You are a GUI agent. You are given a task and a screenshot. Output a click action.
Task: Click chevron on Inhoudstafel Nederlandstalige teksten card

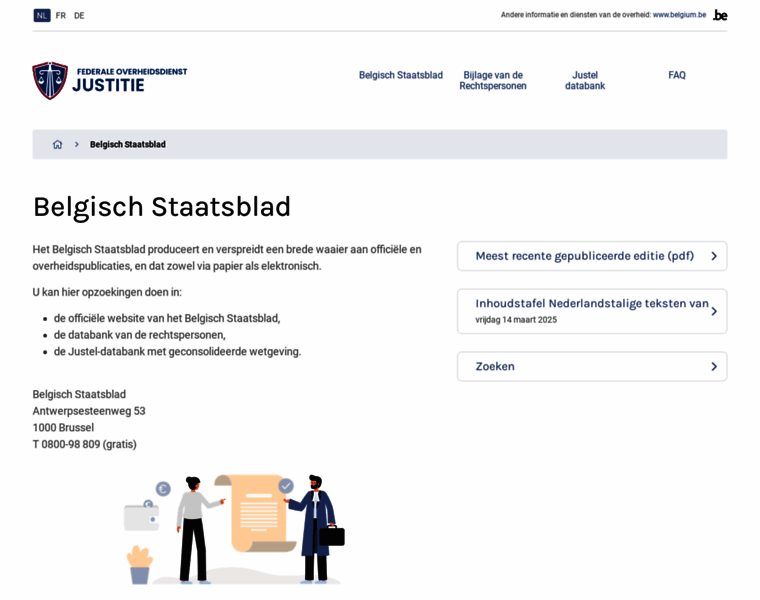pos(714,312)
